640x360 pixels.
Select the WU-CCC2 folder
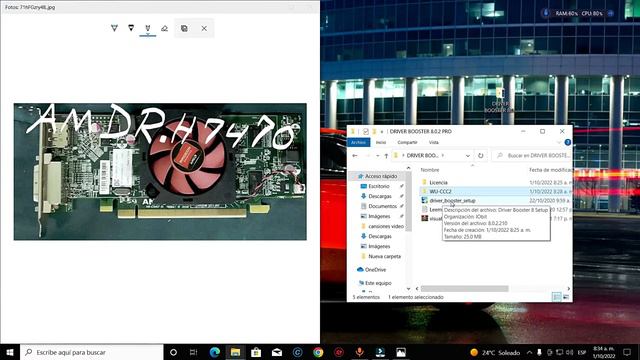440,191
